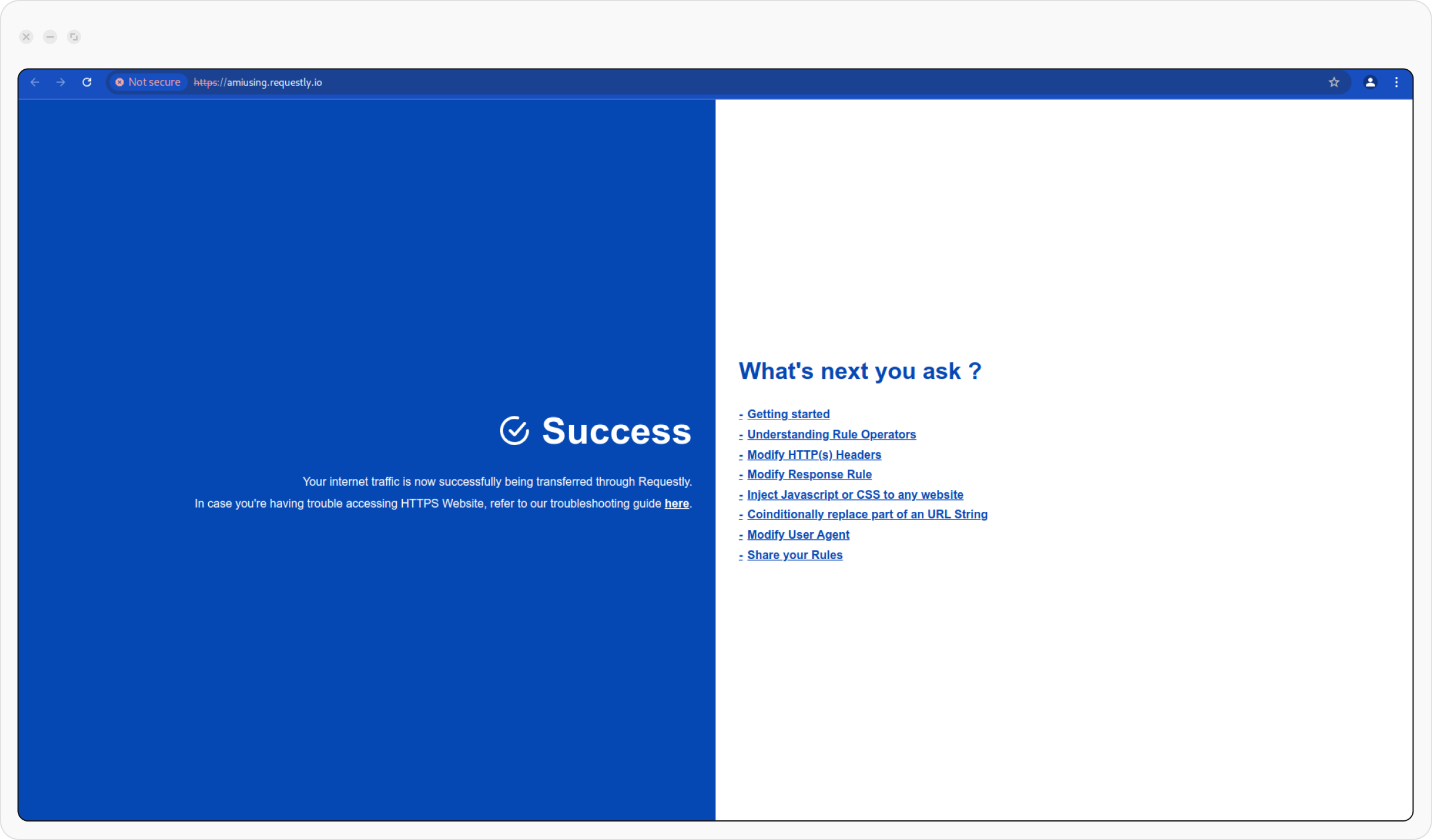The image size is (1432, 840).
Task: Click the Not secure warning badge
Action: pos(148,82)
